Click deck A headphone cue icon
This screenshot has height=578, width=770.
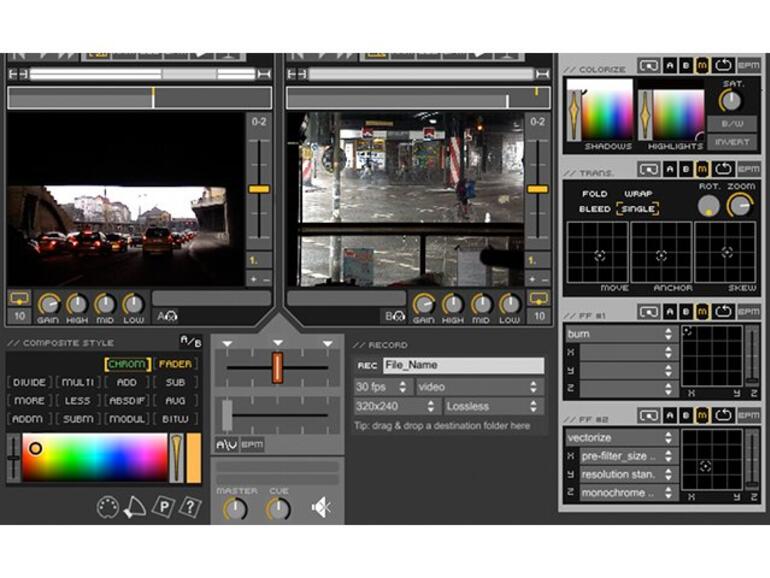click(x=169, y=317)
